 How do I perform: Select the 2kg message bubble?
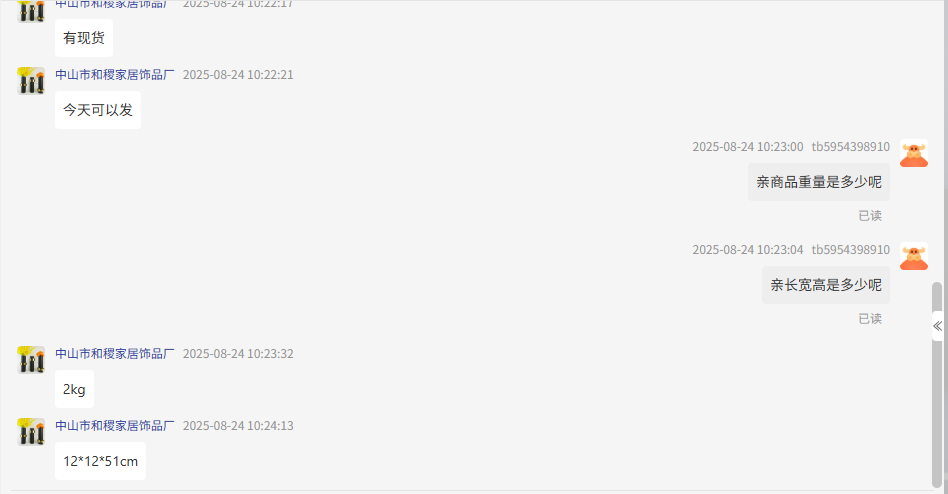pos(74,389)
